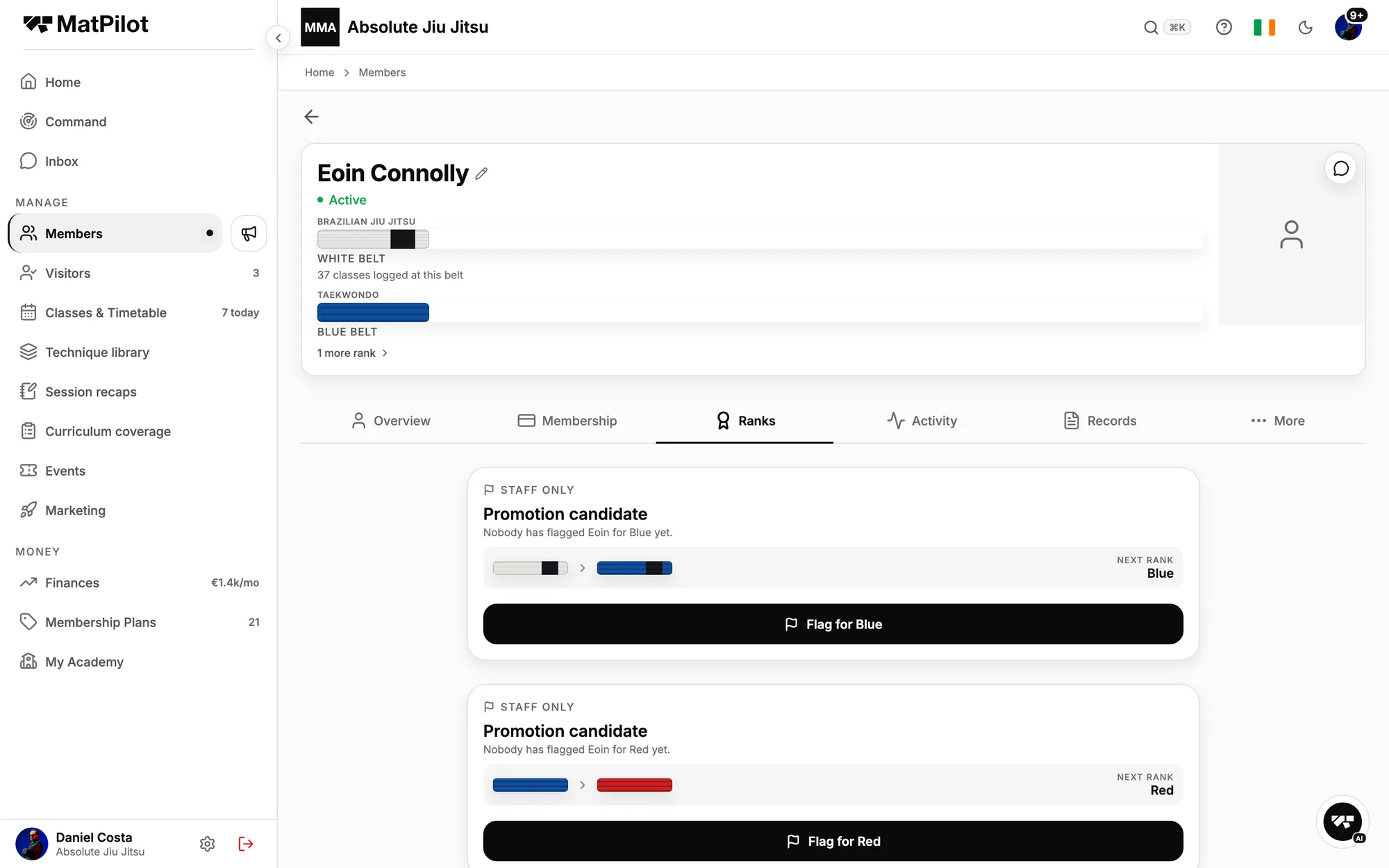Switch to the Records tab
Screen dimensions: 1389x868
1099,421
